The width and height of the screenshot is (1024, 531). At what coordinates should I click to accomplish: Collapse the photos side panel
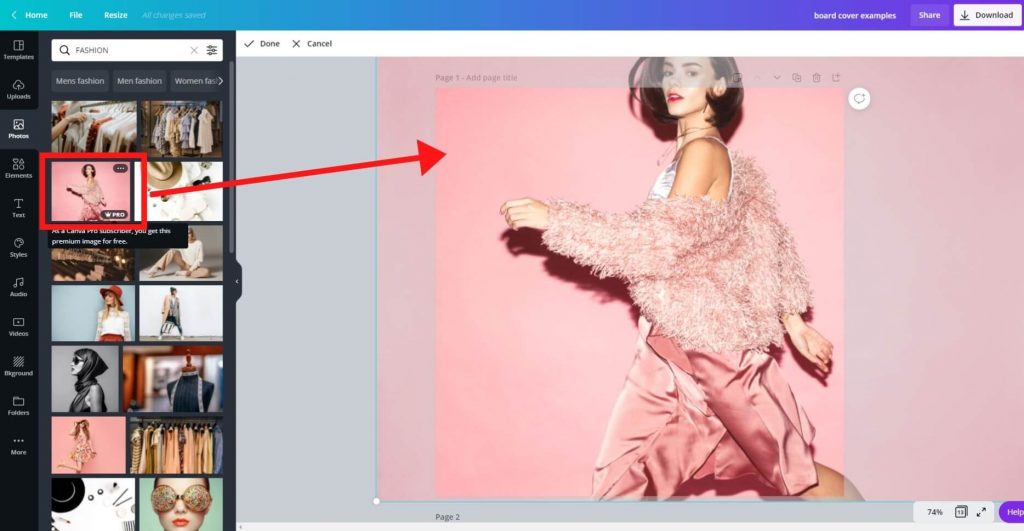(x=237, y=282)
